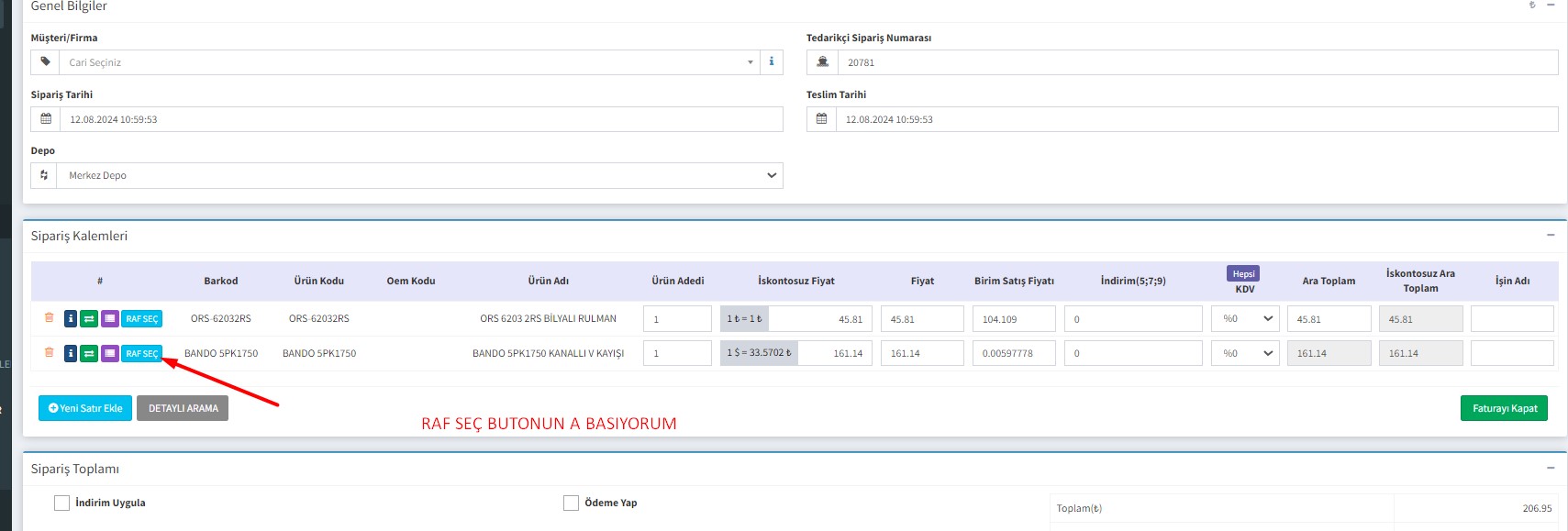Click green swap arrows icon on BANDO row

point(89,354)
